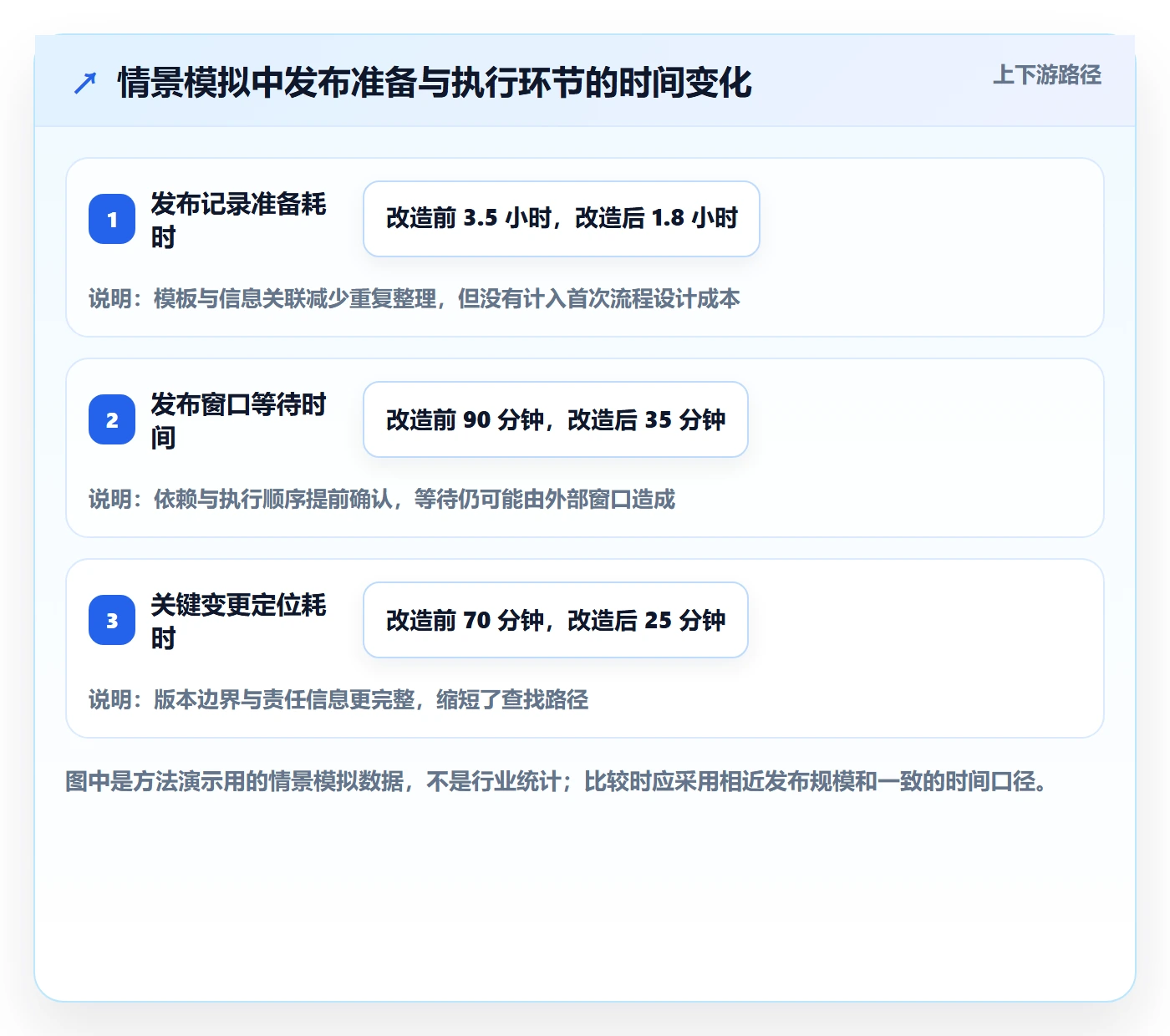Click the footer disclaimer 图中是方法演示用的情景模拟数据
Viewport: 1170px width, 1036px height.
click(x=557, y=781)
